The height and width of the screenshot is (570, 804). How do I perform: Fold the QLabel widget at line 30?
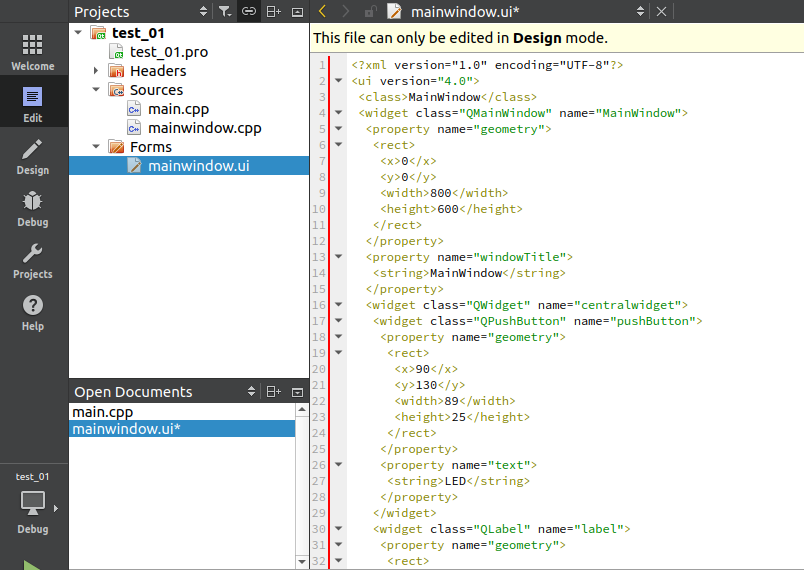[338, 528]
